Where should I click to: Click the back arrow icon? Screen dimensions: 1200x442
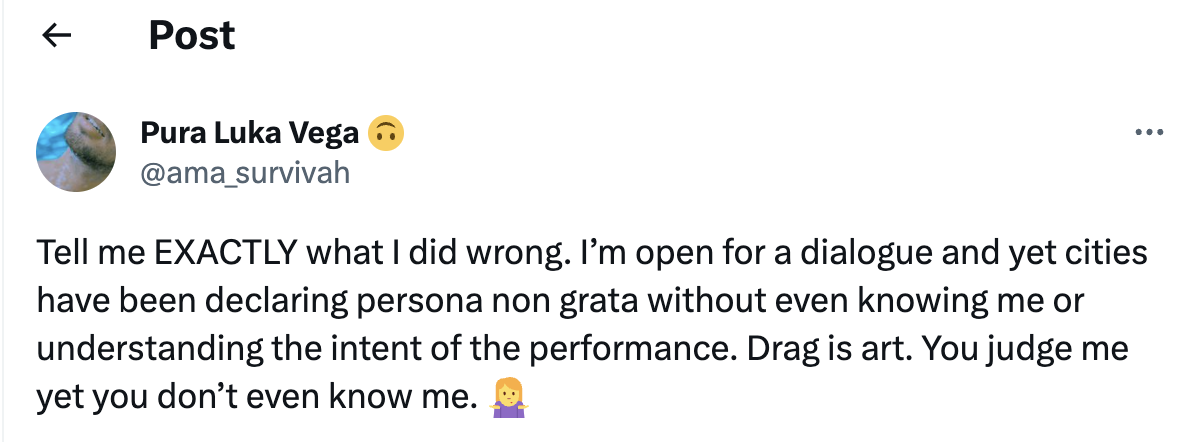click(56, 37)
